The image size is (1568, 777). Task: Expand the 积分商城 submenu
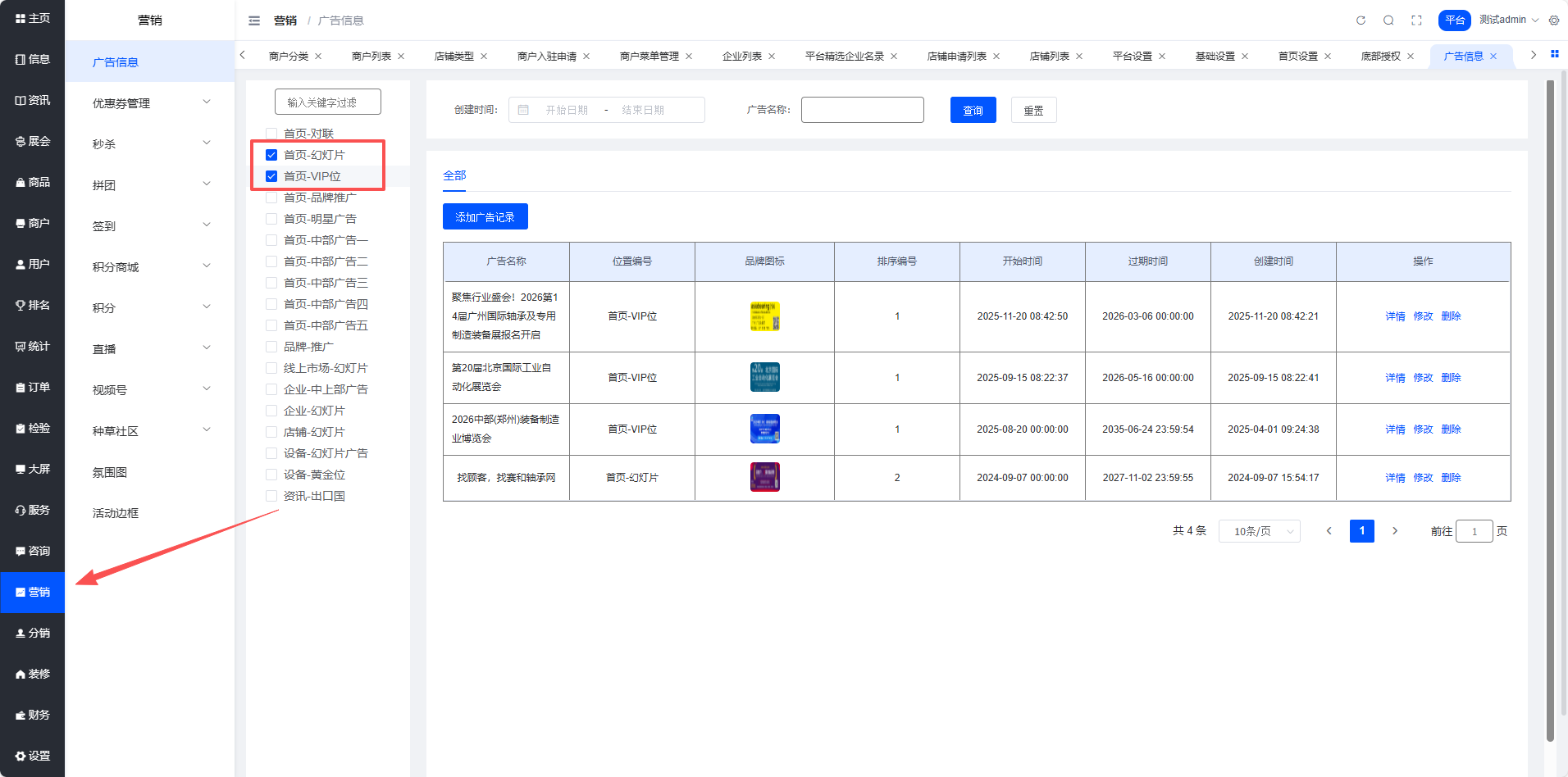point(150,267)
